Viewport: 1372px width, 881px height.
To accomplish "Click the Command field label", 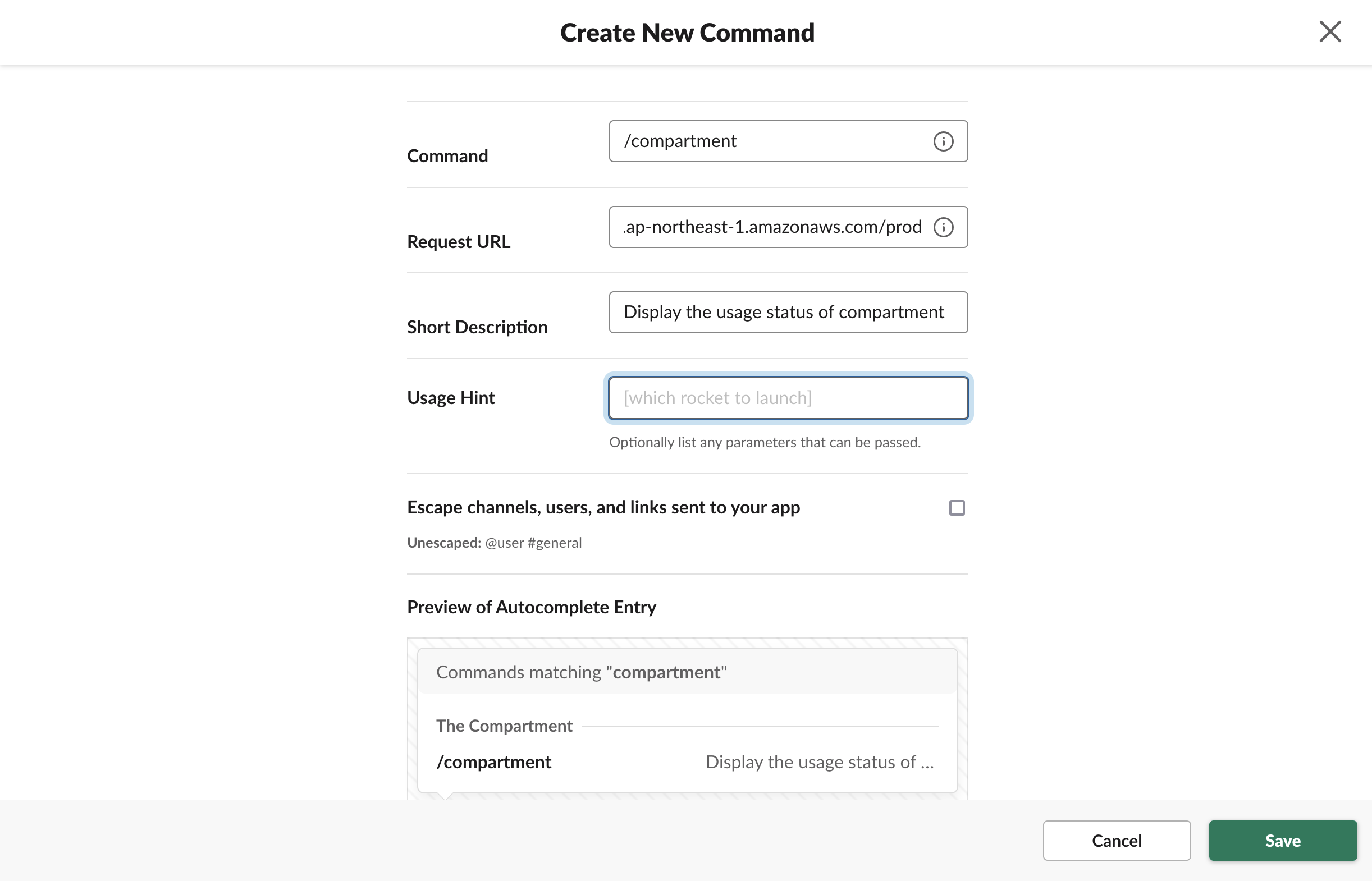I will [x=447, y=155].
